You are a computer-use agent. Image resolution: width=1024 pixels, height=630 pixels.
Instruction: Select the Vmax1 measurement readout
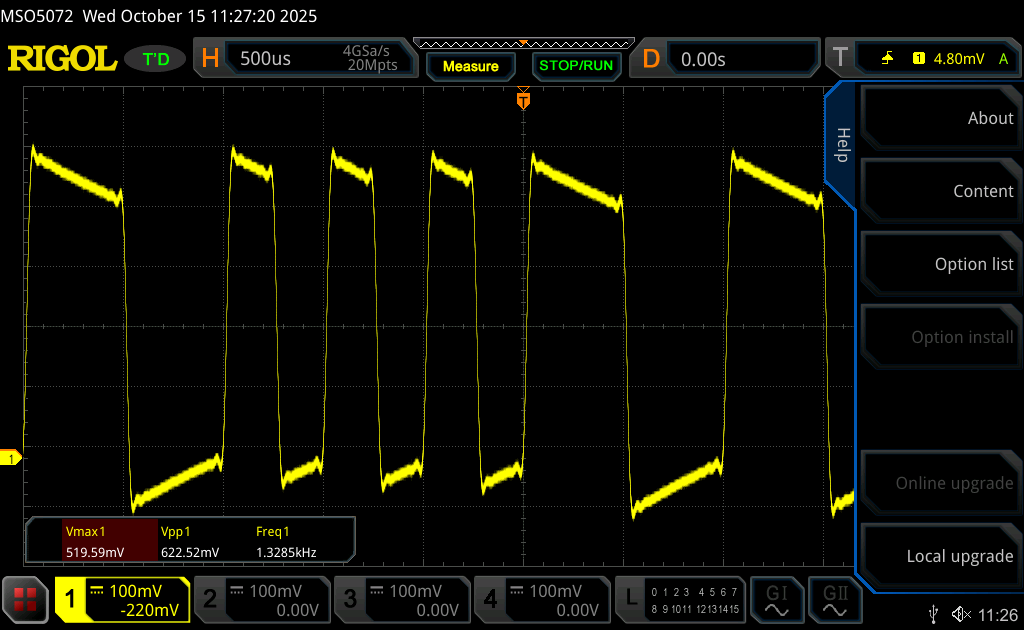tap(94, 541)
